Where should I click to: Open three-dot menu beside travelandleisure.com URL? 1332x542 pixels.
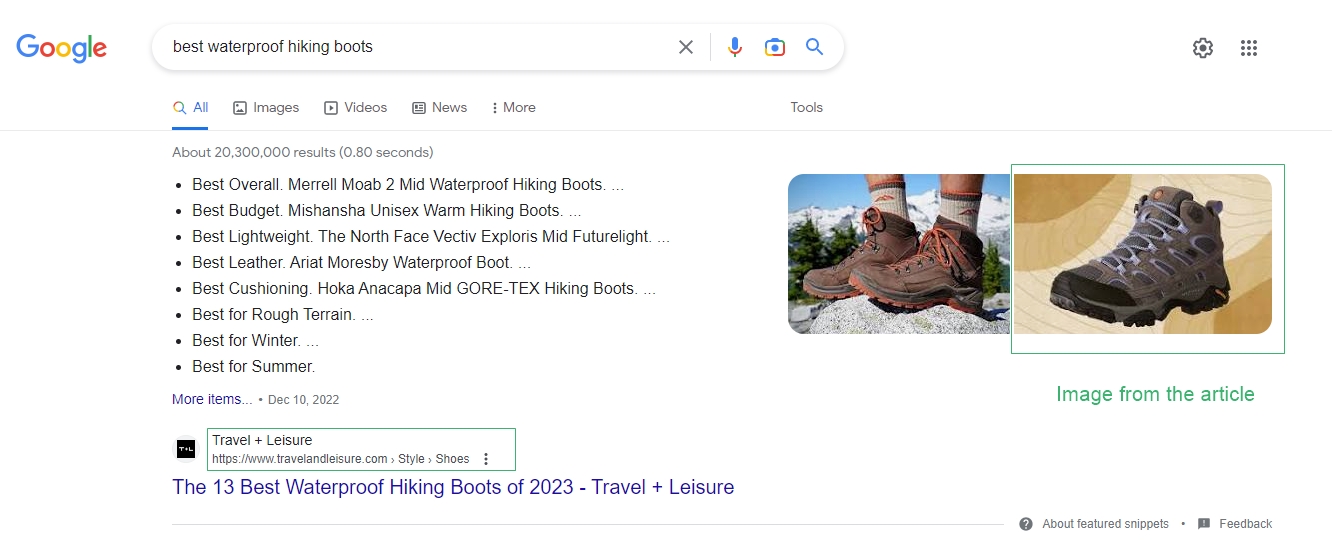coord(486,459)
